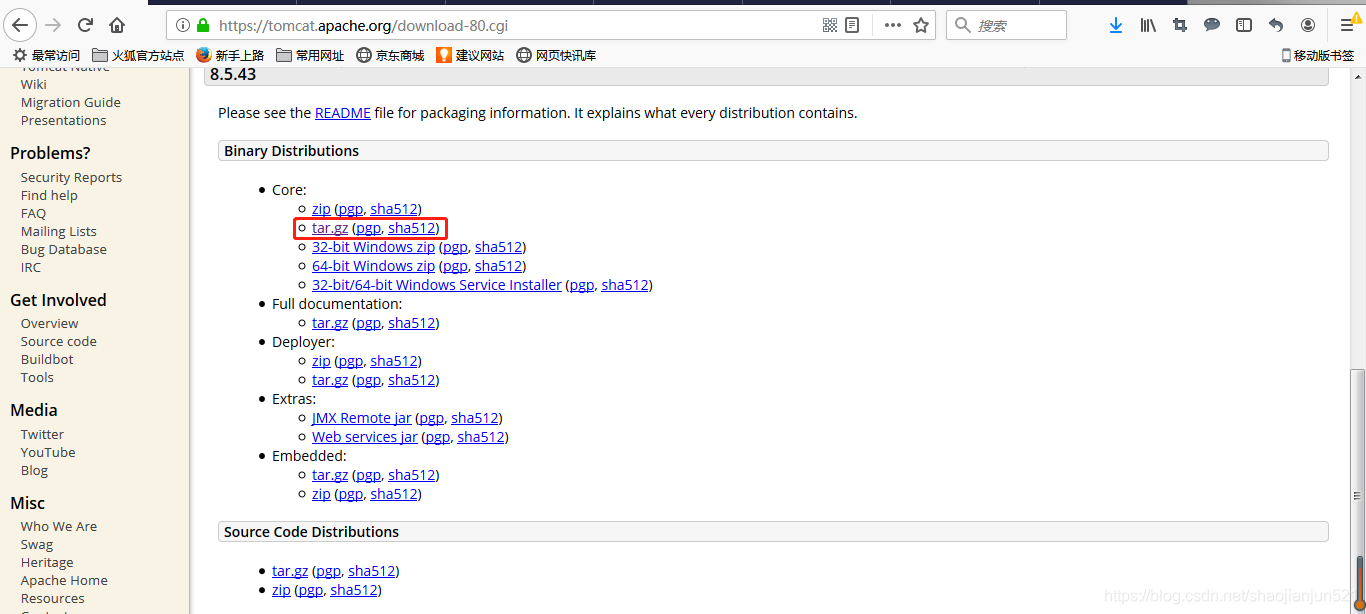Open Migration Guide sidebar link
Screen dimensions: 1366x614
71,102
